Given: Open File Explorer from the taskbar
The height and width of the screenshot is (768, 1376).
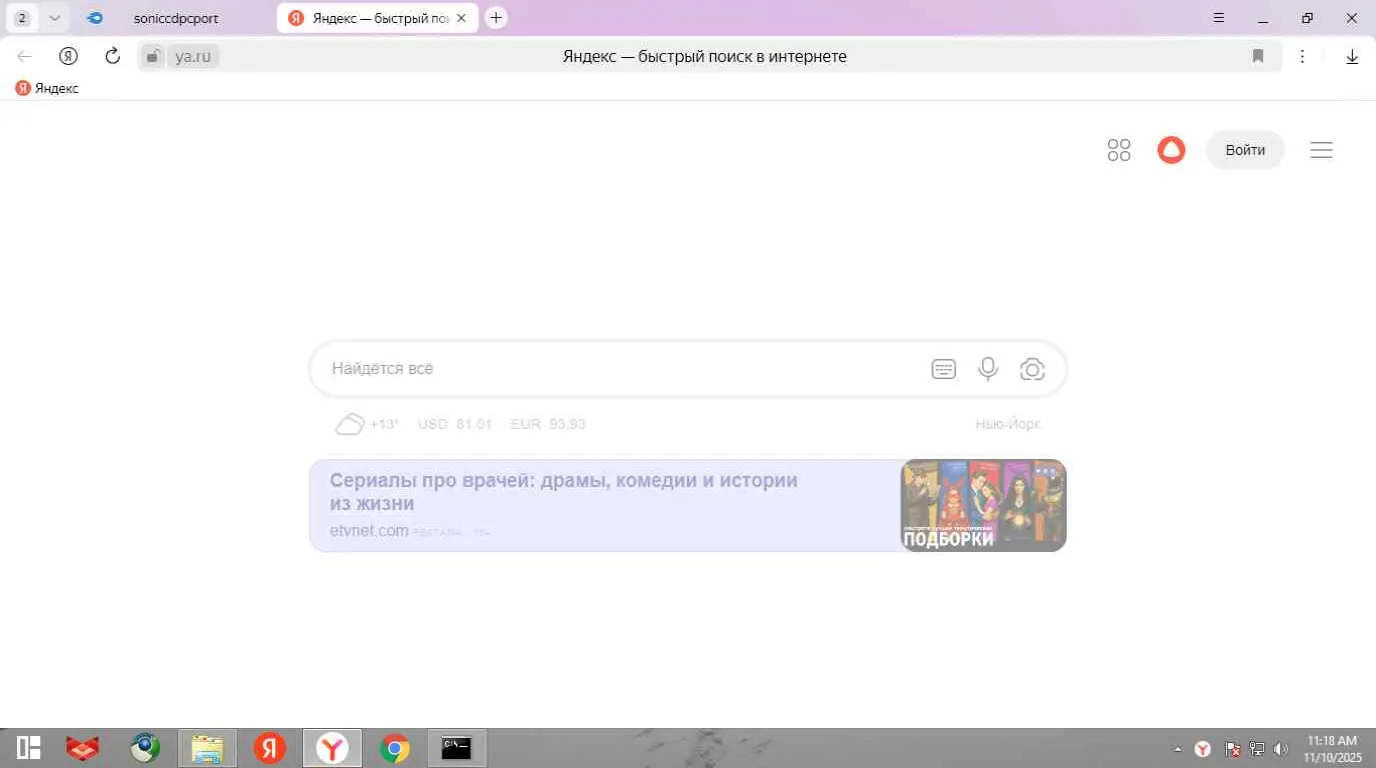Looking at the screenshot, I should tap(207, 748).
